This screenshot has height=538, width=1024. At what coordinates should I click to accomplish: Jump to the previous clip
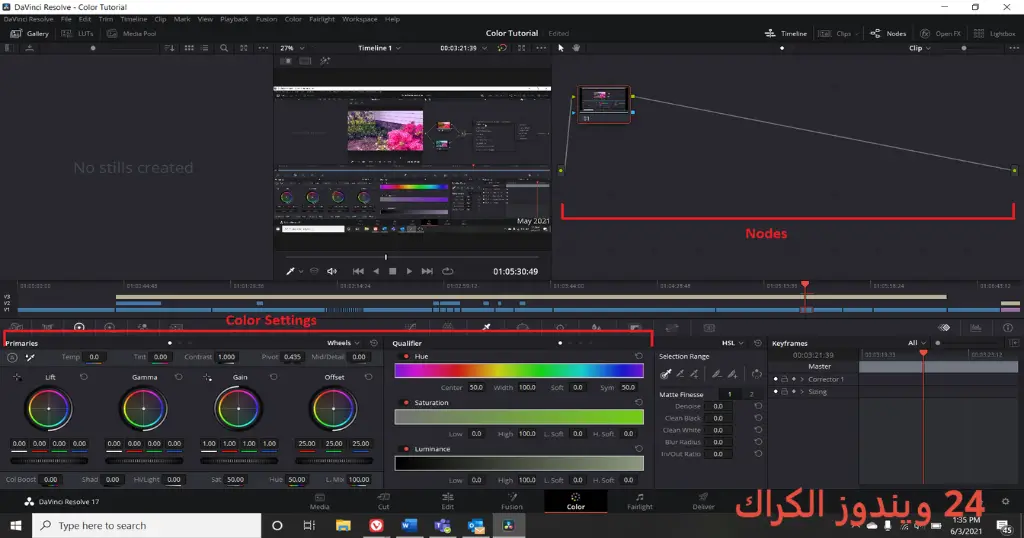click(358, 271)
